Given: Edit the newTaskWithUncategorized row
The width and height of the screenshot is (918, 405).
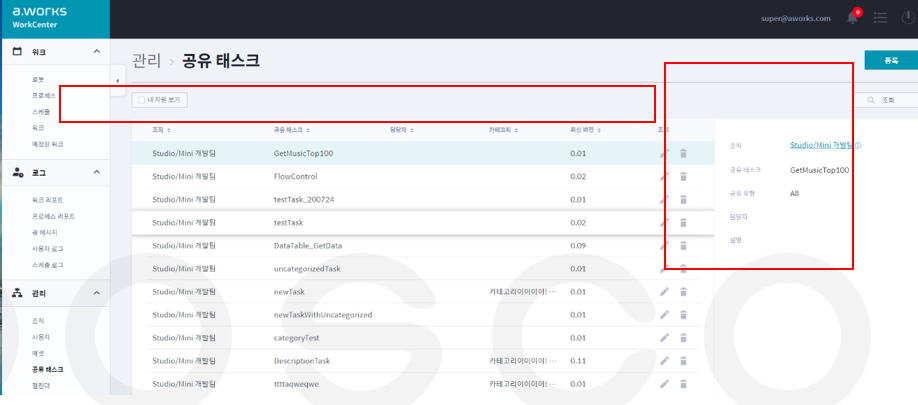Looking at the screenshot, I should 664,314.
